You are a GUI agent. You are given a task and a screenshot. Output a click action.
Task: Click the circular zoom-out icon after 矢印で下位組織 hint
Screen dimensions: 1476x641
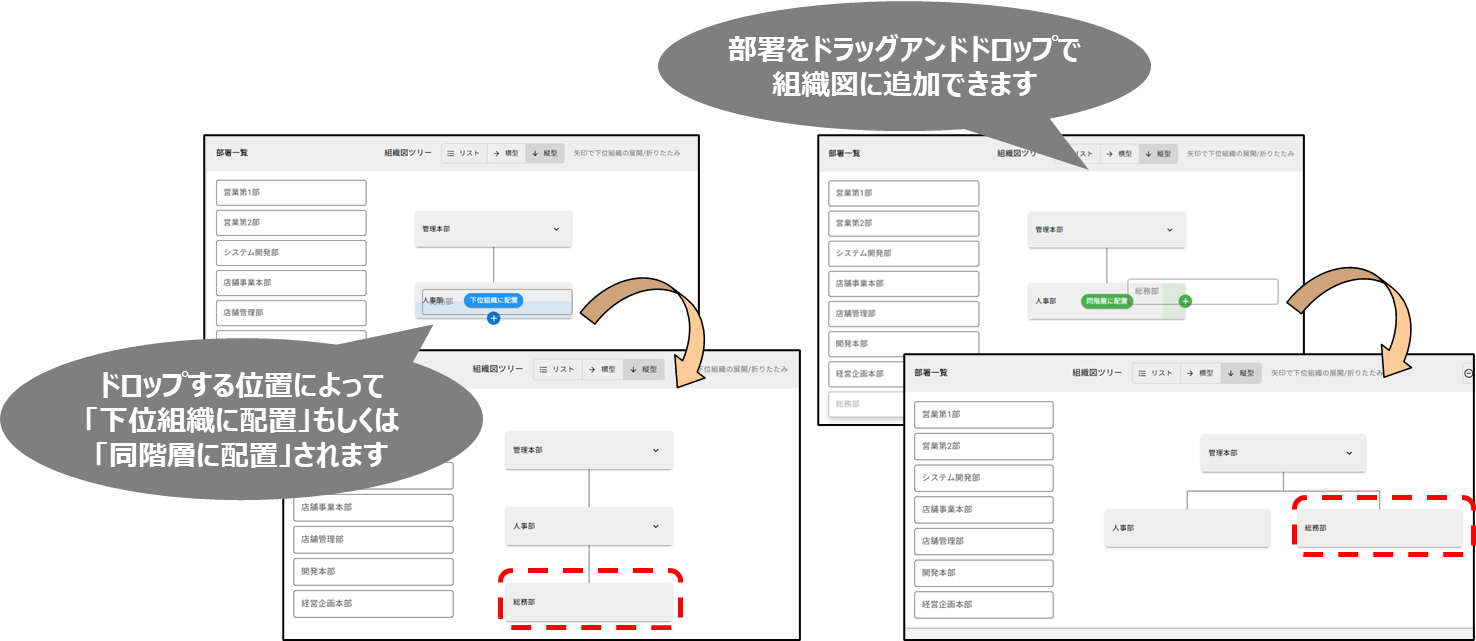point(1468,373)
